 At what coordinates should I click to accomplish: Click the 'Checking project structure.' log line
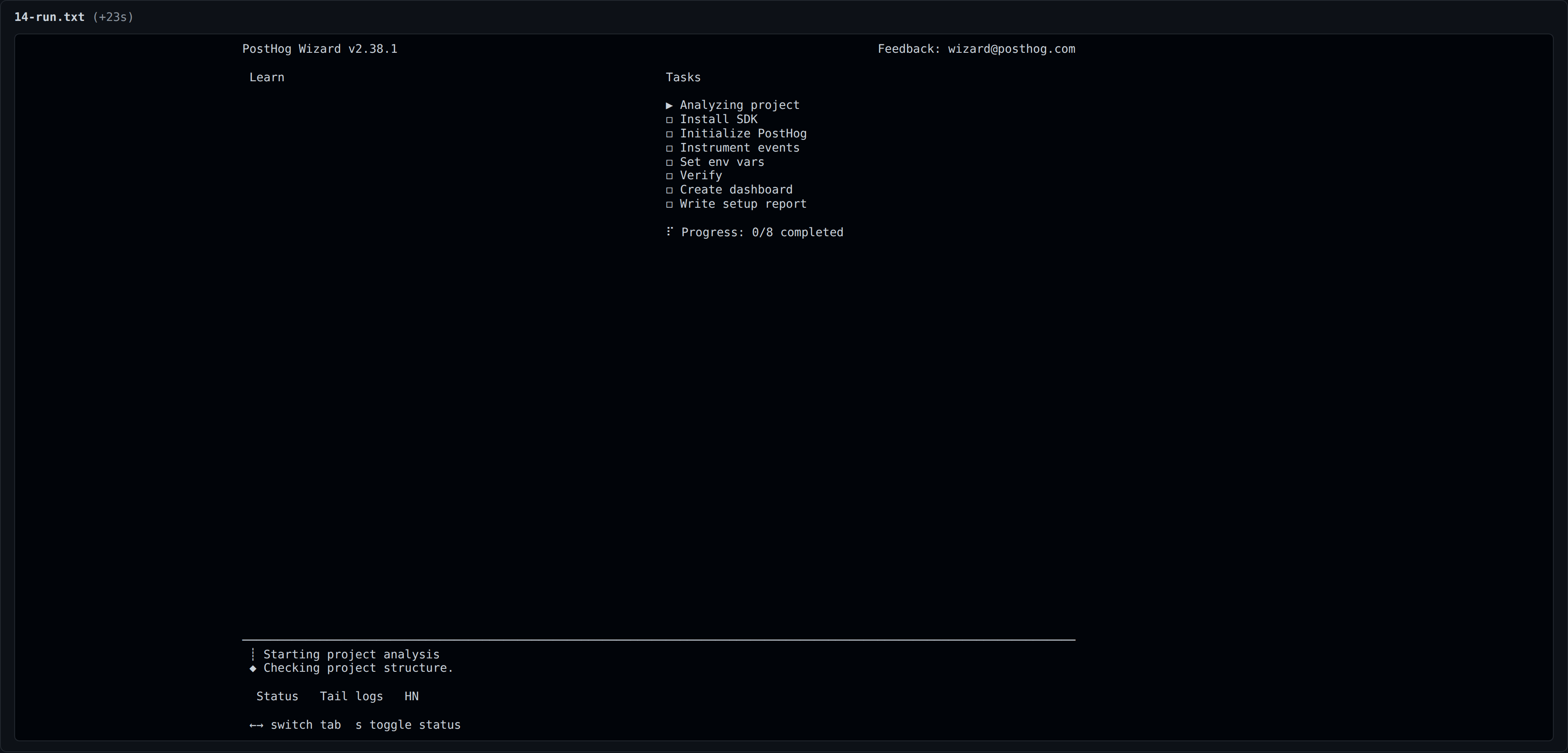[x=358, y=668]
